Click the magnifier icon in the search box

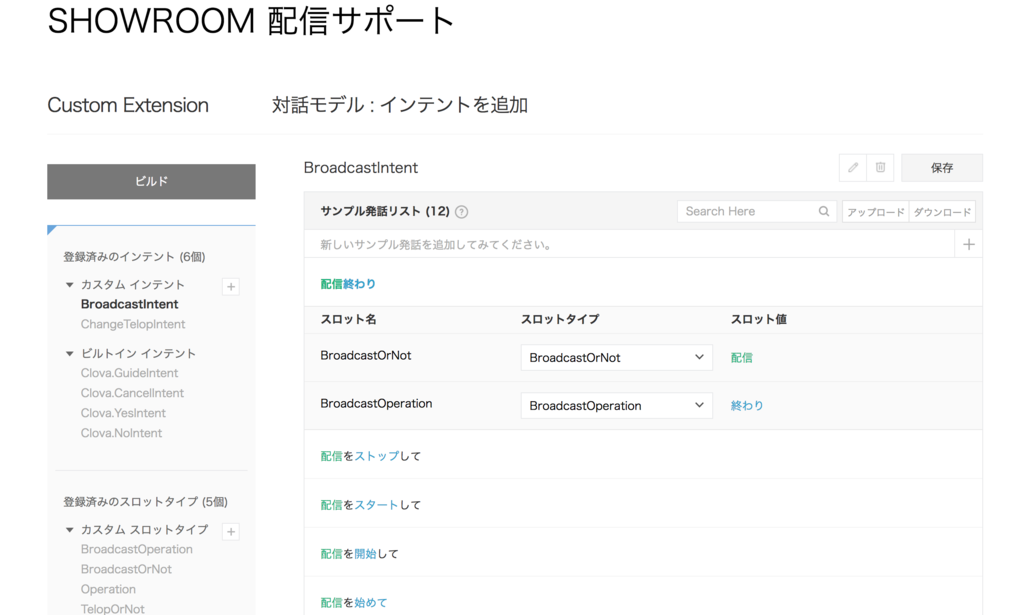(823, 211)
